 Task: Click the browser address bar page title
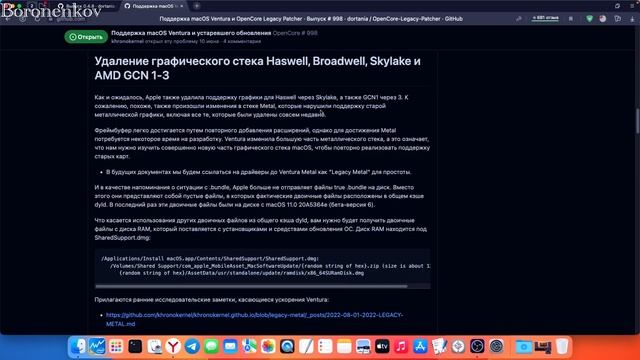311,19
